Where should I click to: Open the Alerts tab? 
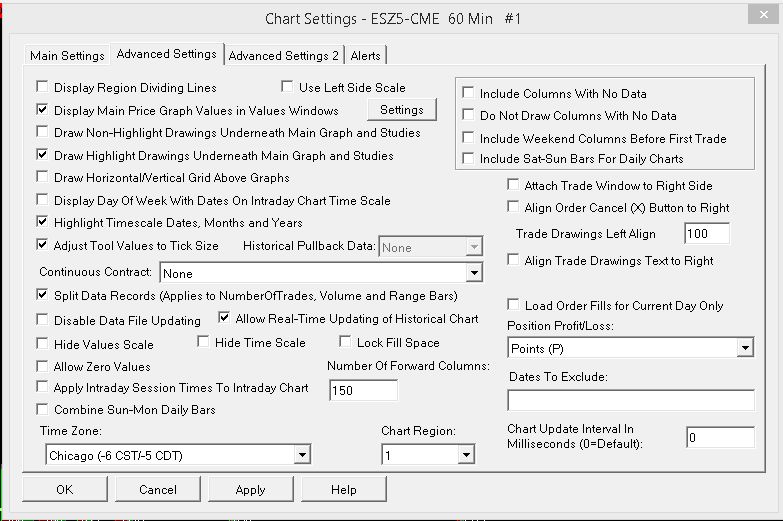click(x=366, y=55)
